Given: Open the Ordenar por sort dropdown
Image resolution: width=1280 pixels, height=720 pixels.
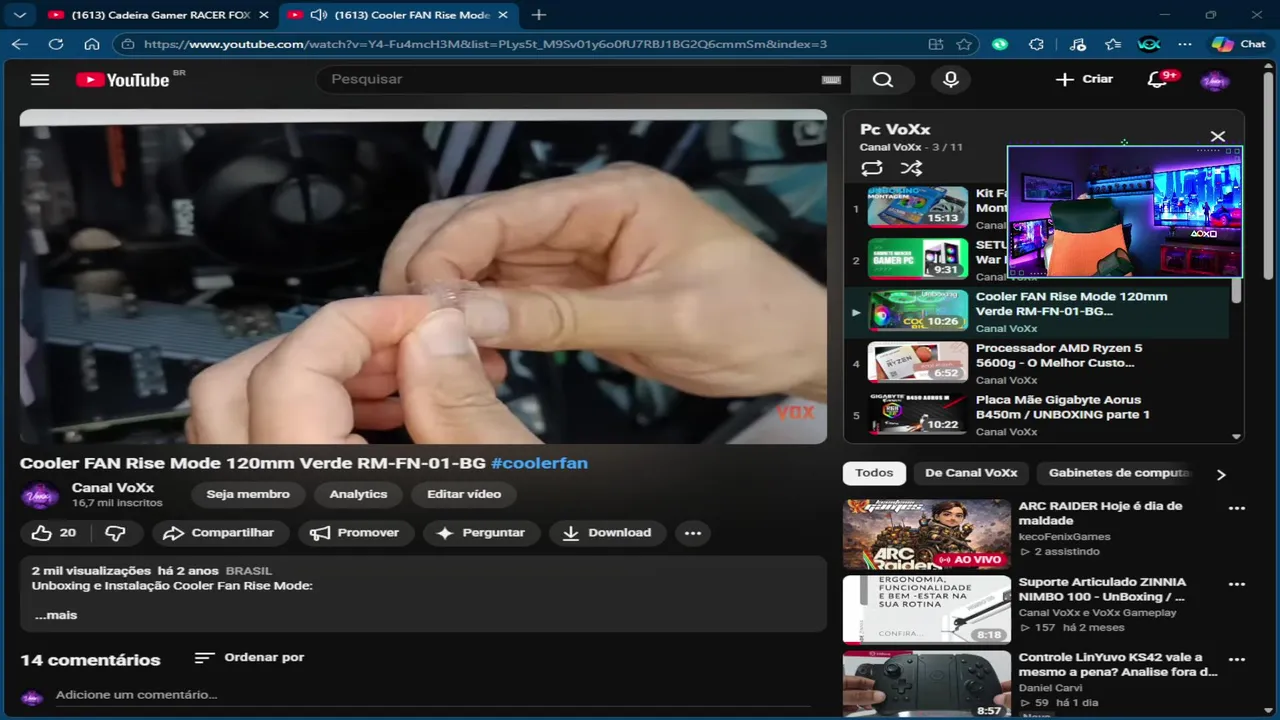Looking at the screenshot, I should [x=250, y=657].
